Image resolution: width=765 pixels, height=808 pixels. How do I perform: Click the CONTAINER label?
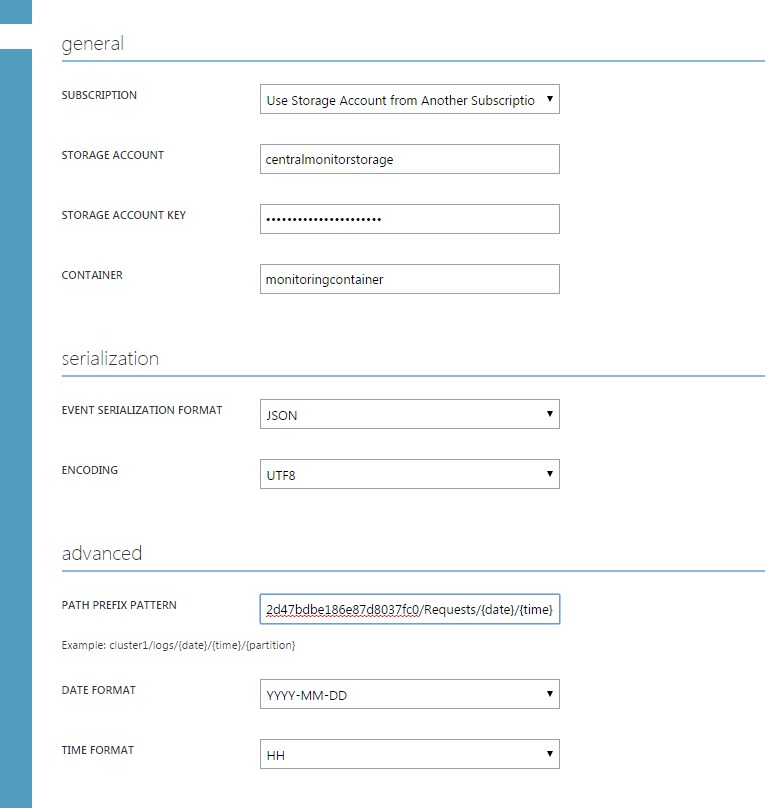click(x=92, y=275)
